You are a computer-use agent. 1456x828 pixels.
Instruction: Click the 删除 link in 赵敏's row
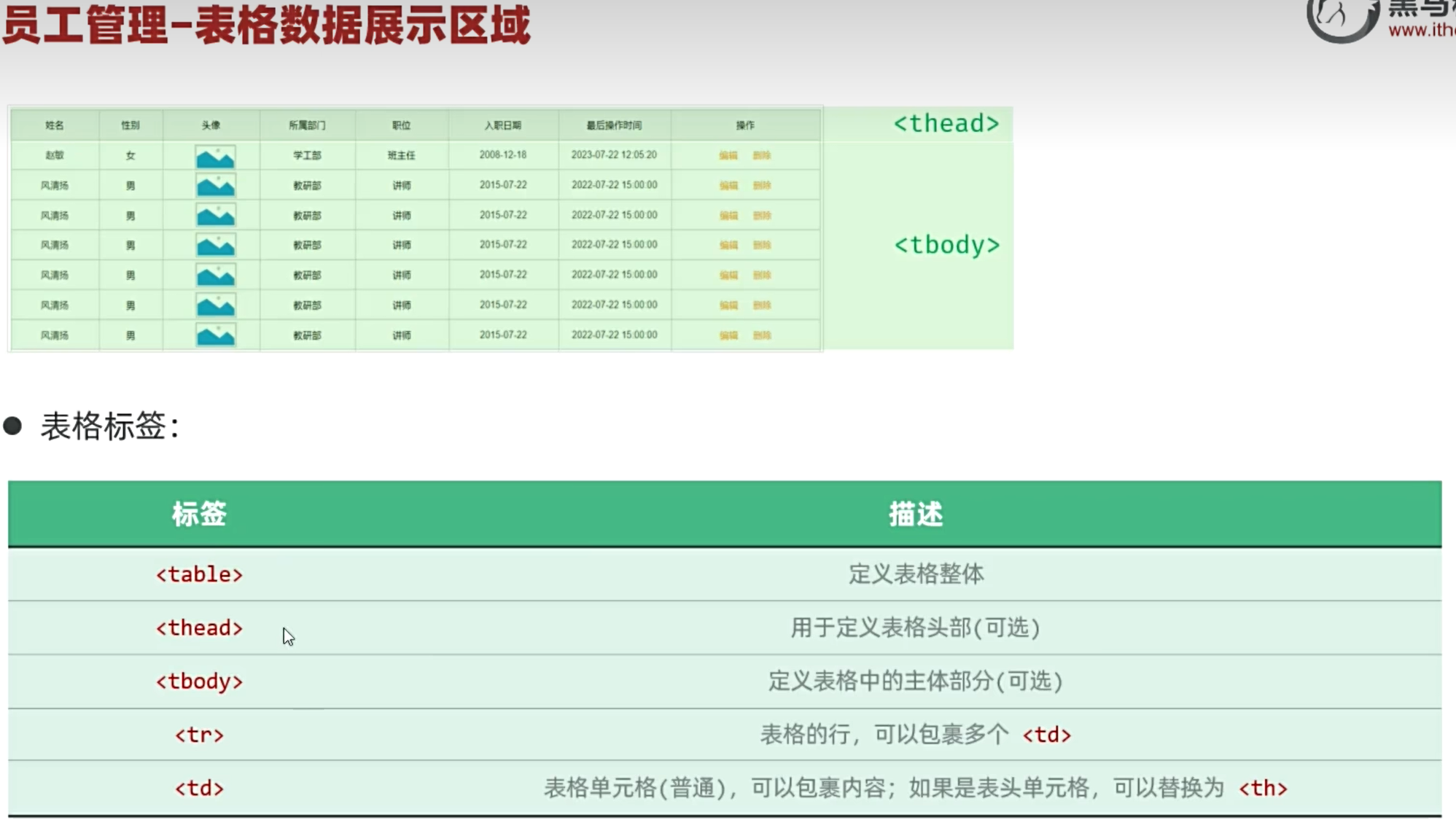[761, 155]
